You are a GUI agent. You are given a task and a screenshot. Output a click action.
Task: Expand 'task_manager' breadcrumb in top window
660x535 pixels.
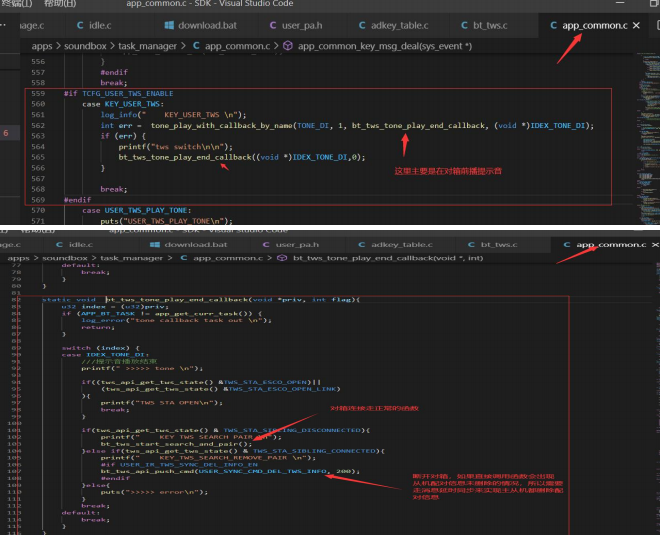[147, 46]
